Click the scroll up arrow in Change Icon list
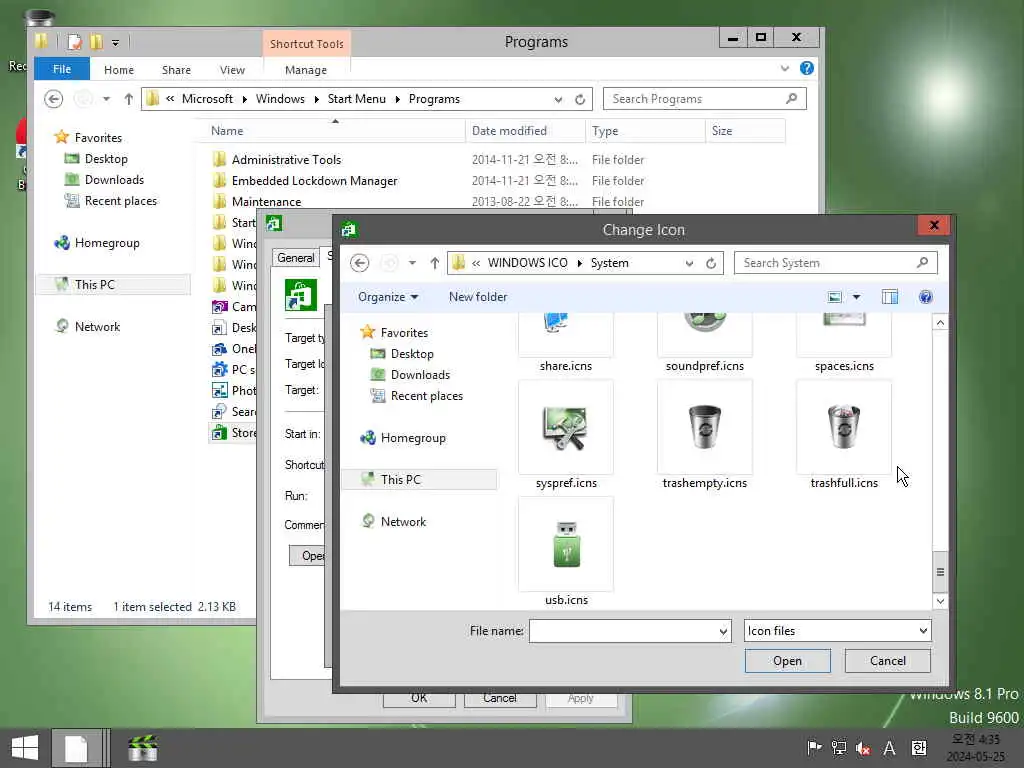 [x=940, y=323]
